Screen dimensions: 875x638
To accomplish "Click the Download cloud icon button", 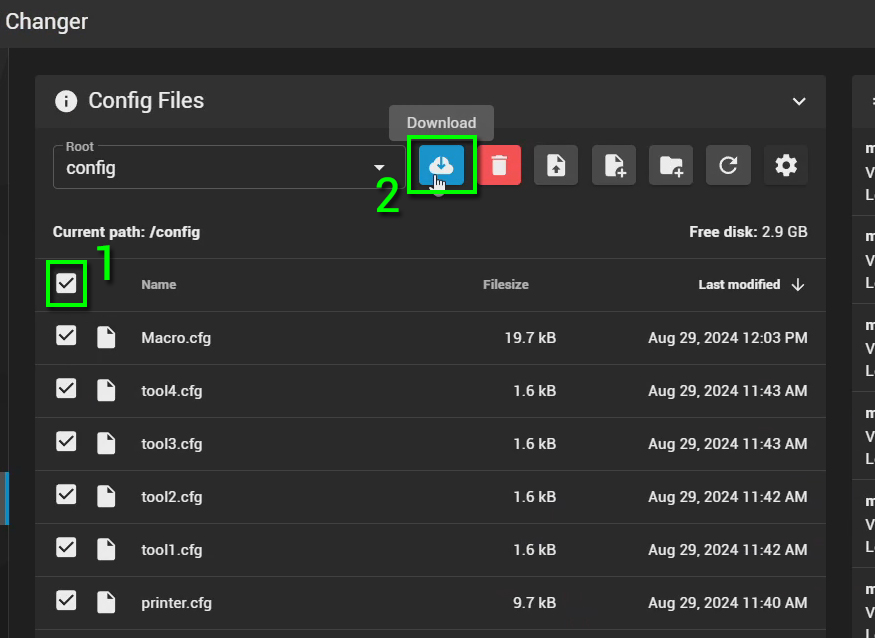I will pos(441,166).
